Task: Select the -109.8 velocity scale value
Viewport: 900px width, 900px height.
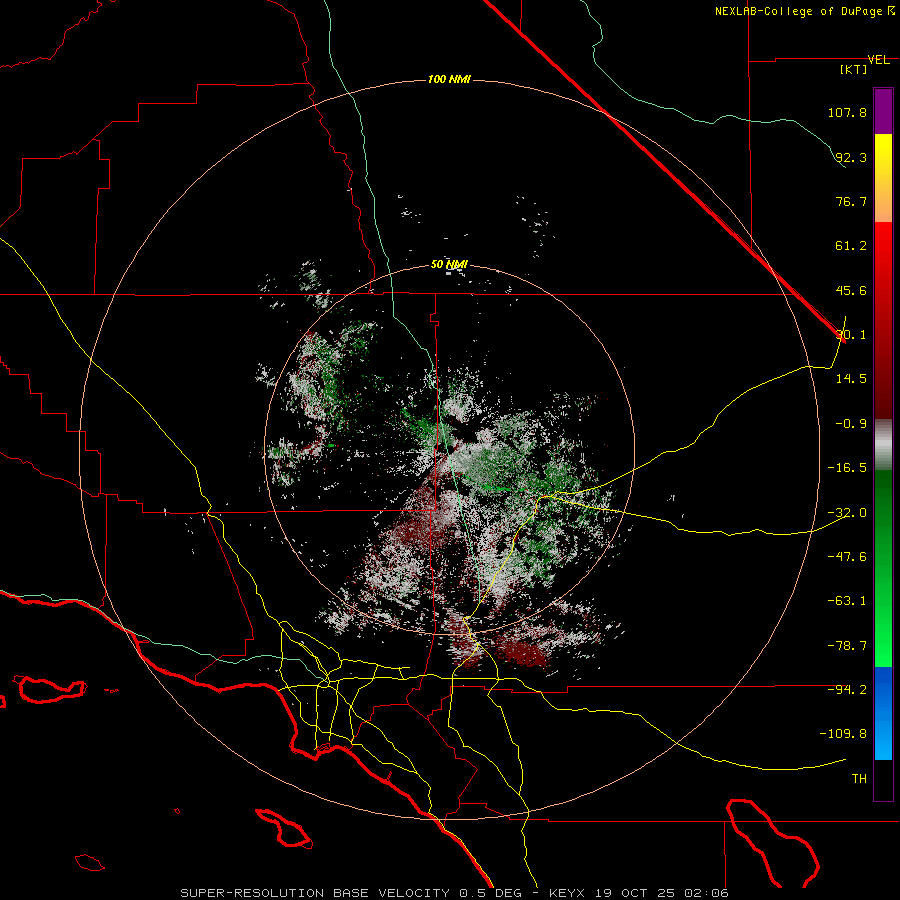Action: pos(843,734)
